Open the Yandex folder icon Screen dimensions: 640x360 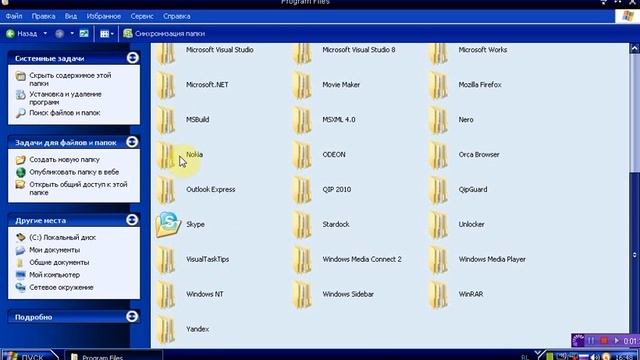166,329
